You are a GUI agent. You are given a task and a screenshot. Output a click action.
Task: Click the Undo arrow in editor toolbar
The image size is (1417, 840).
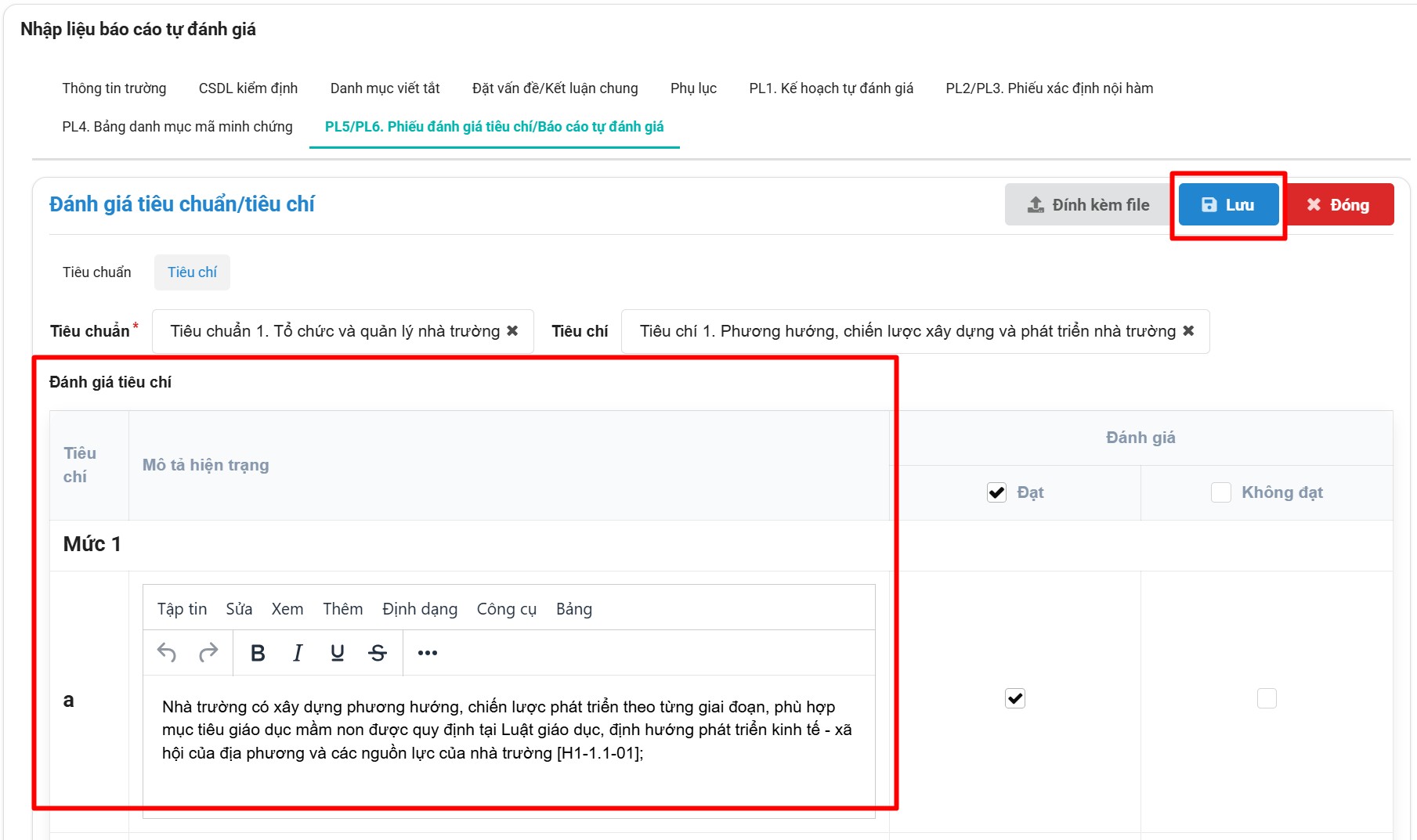tap(167, 652)
